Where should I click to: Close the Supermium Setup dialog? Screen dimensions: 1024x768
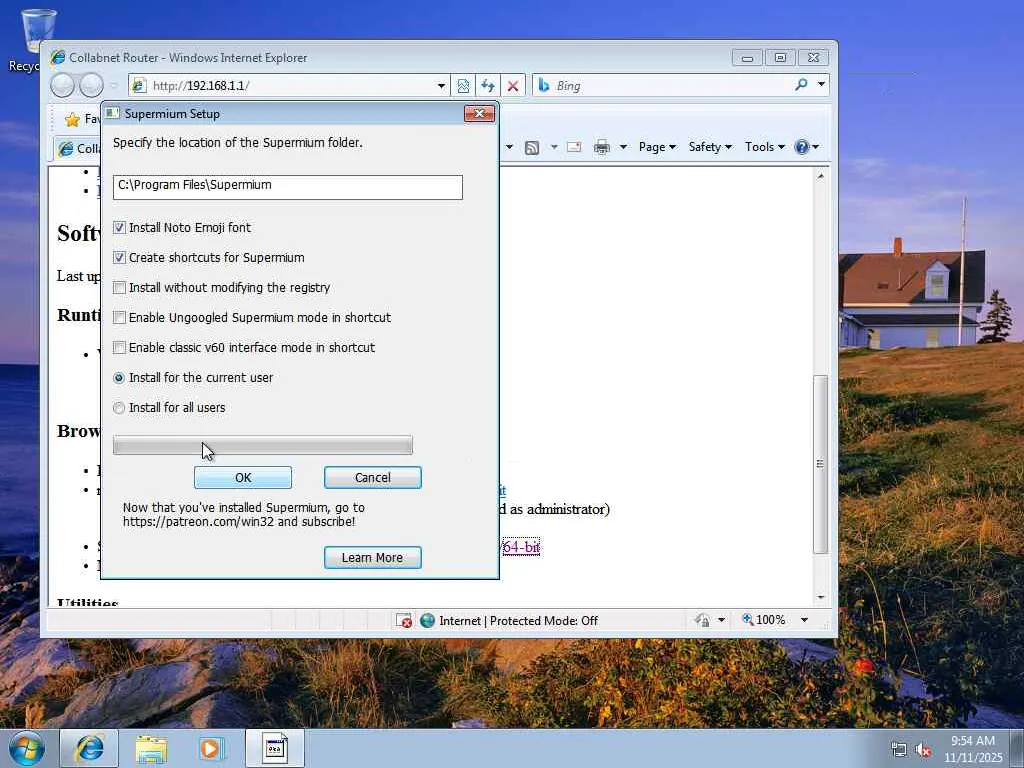[x=479, y=114]
